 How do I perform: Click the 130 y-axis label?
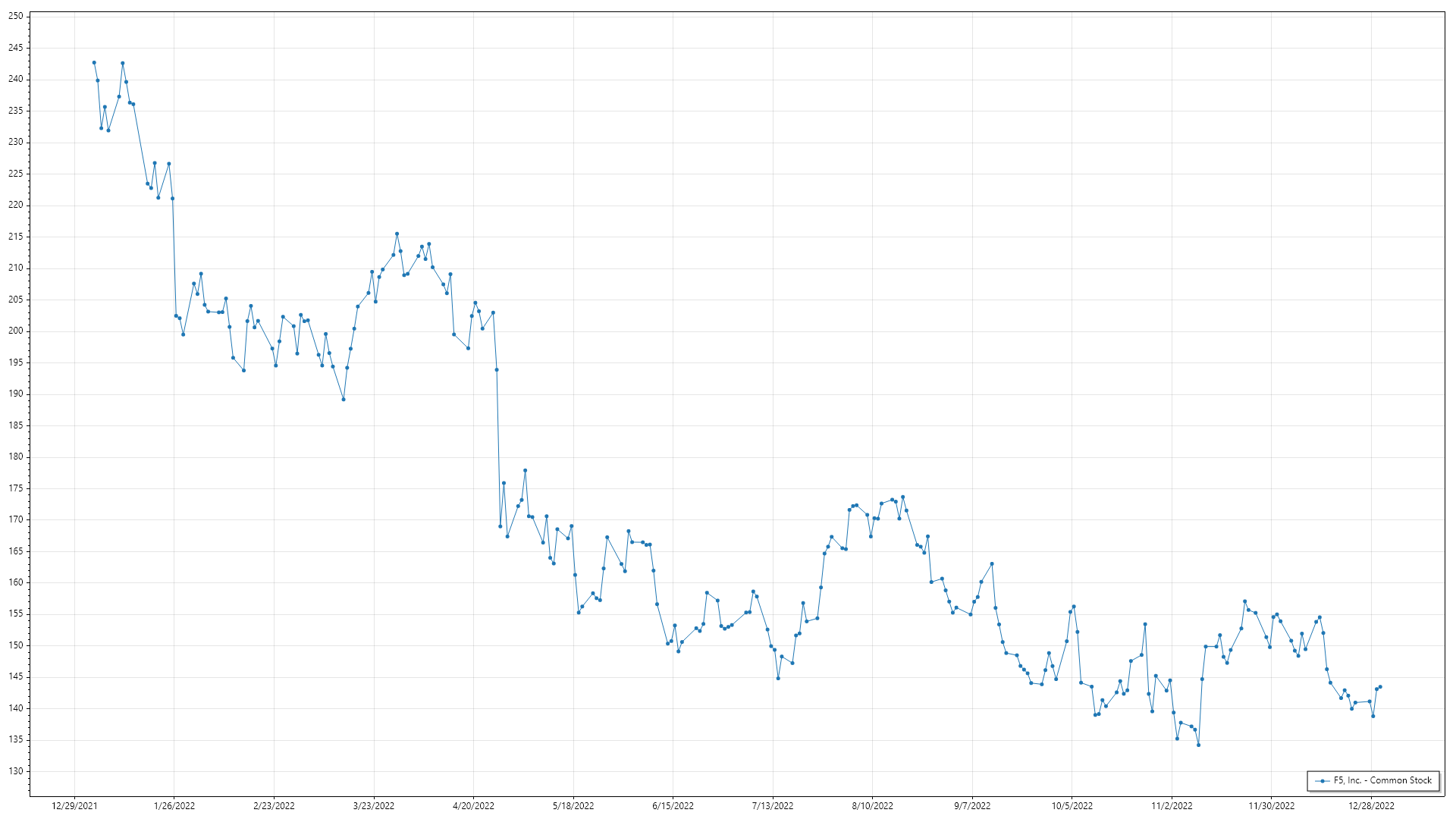click(x=15, y=771)
